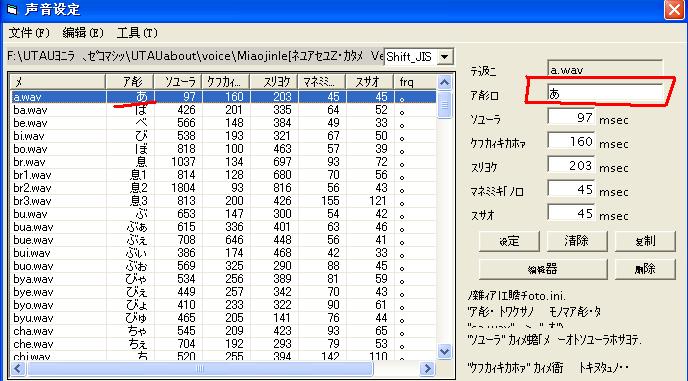Click the alias 息3 cell

[139, 201]
